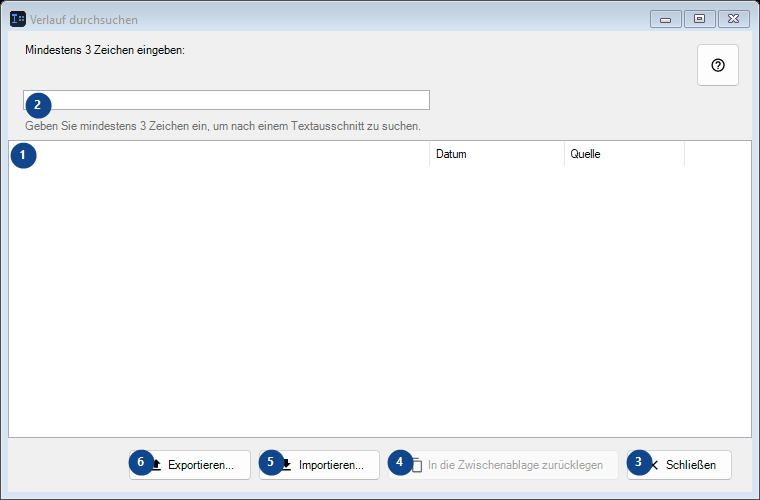Viewport: 760px width, 500px height.
Task: Open help via the question mark icon
Action: click(x=717, y=65)
